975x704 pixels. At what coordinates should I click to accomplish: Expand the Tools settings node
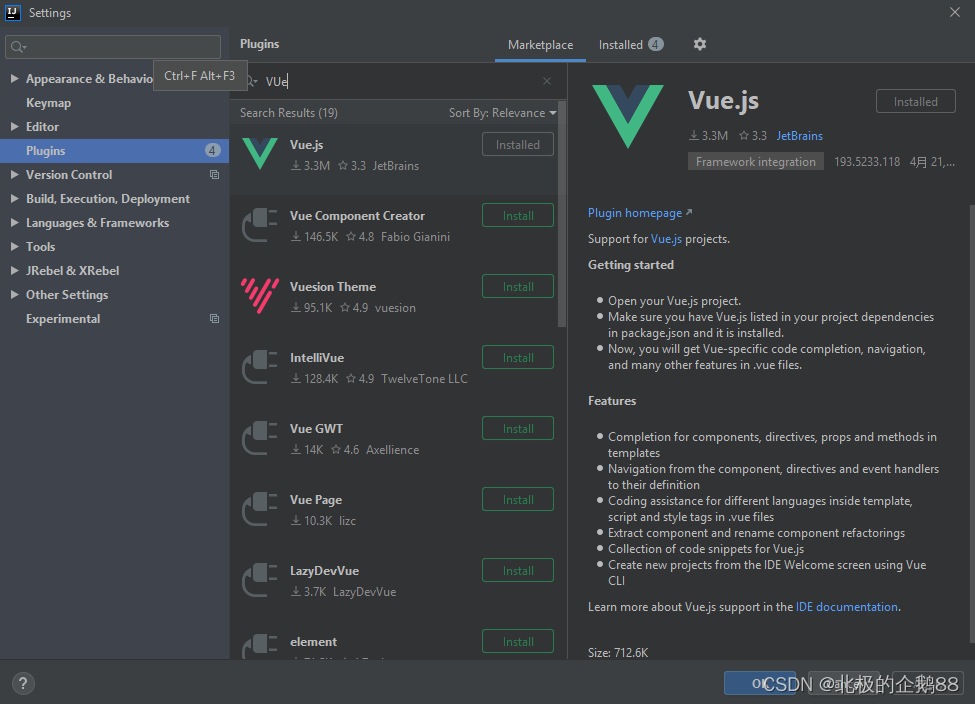click(14, 246)
